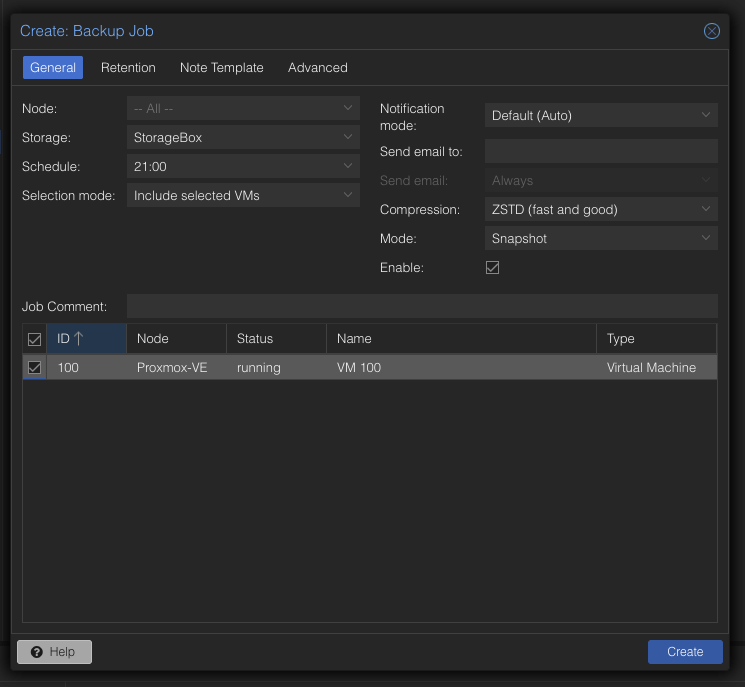
Task: Open the Retention tab
Action: 128,67
